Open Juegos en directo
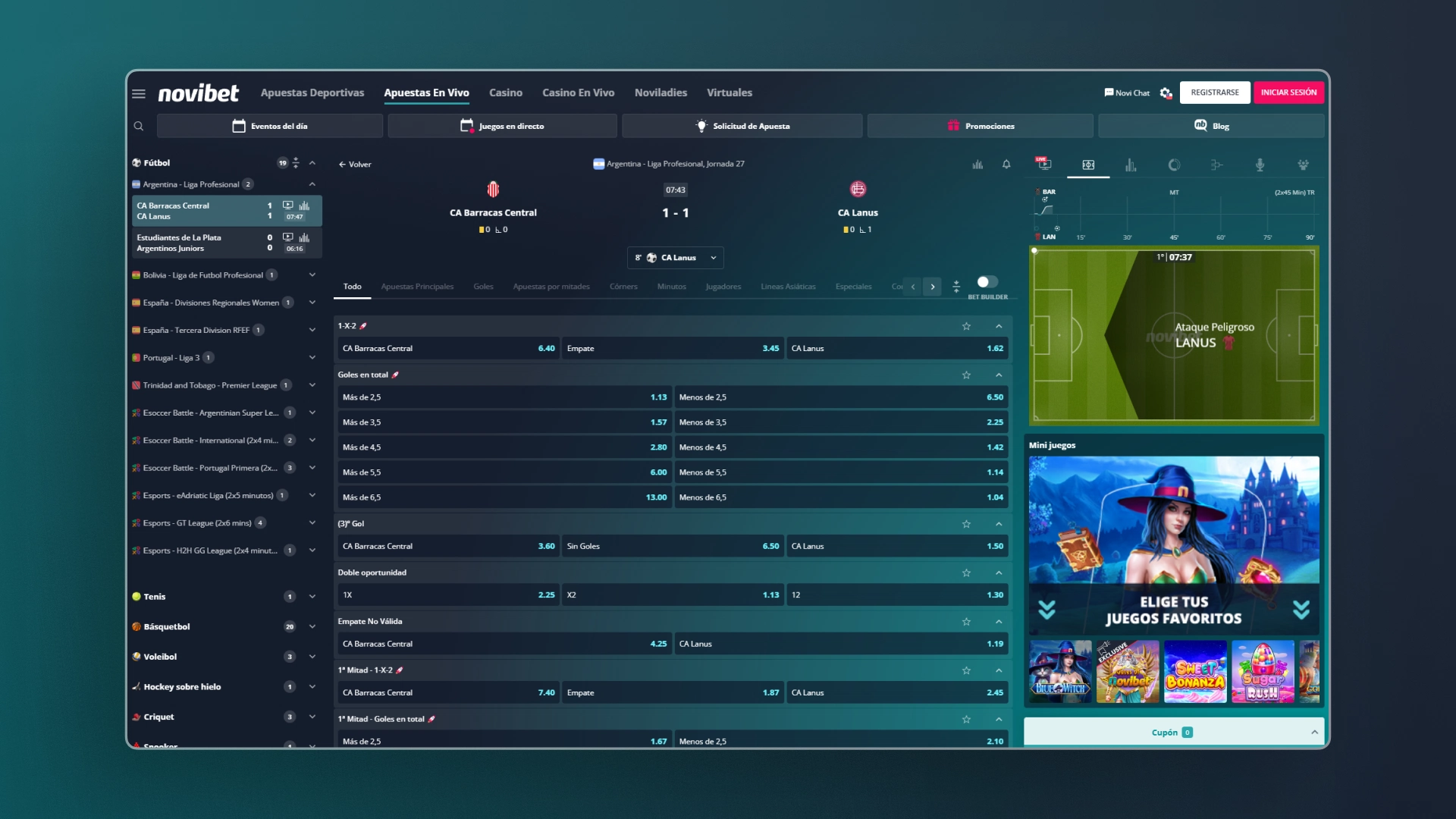Viewport: 1456px width, 819px height. (x=502, y=126)
